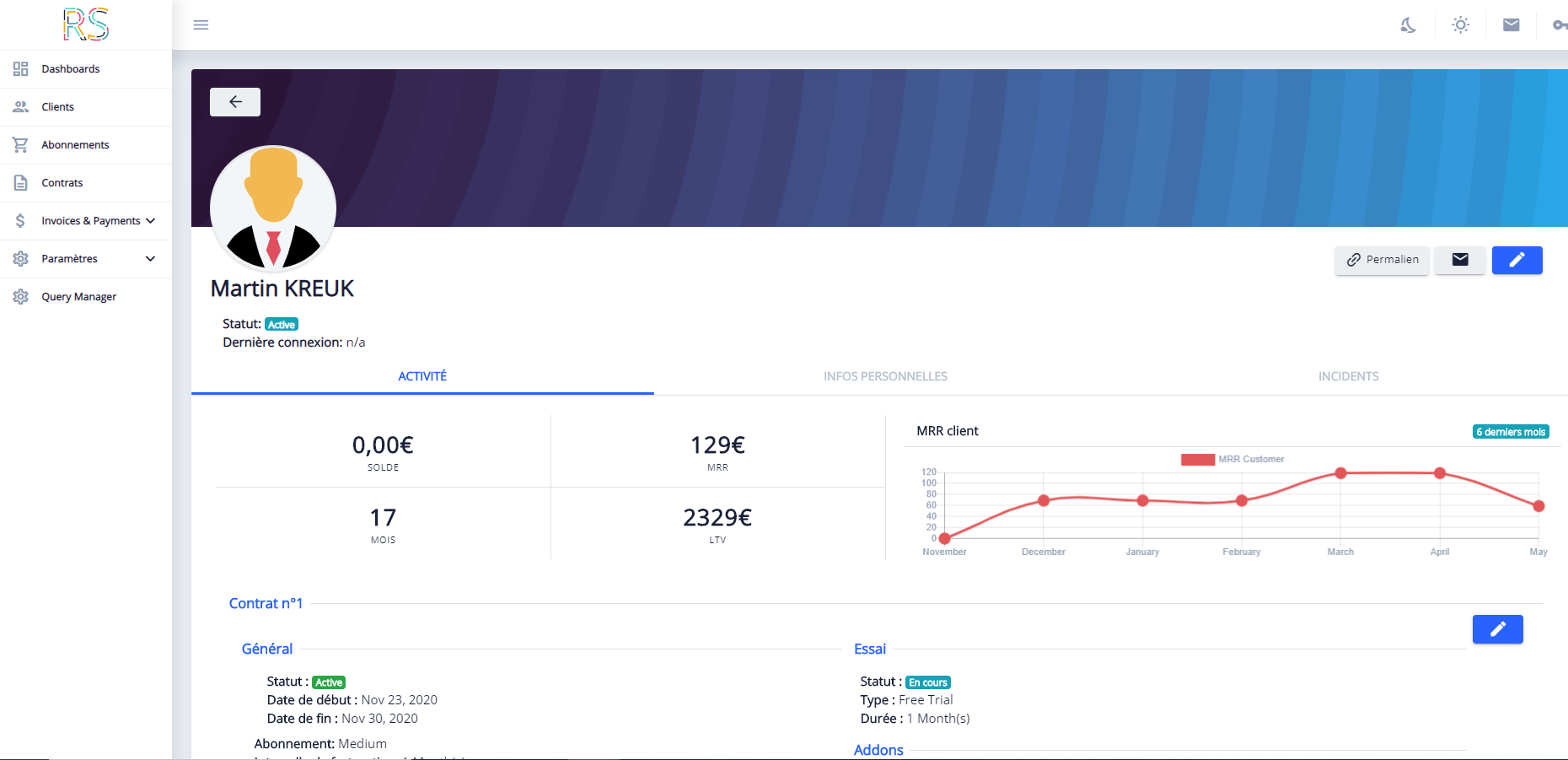Click the Type : Free Trial text
This screenshot has height=760, width=1568.
click(906, 700)
